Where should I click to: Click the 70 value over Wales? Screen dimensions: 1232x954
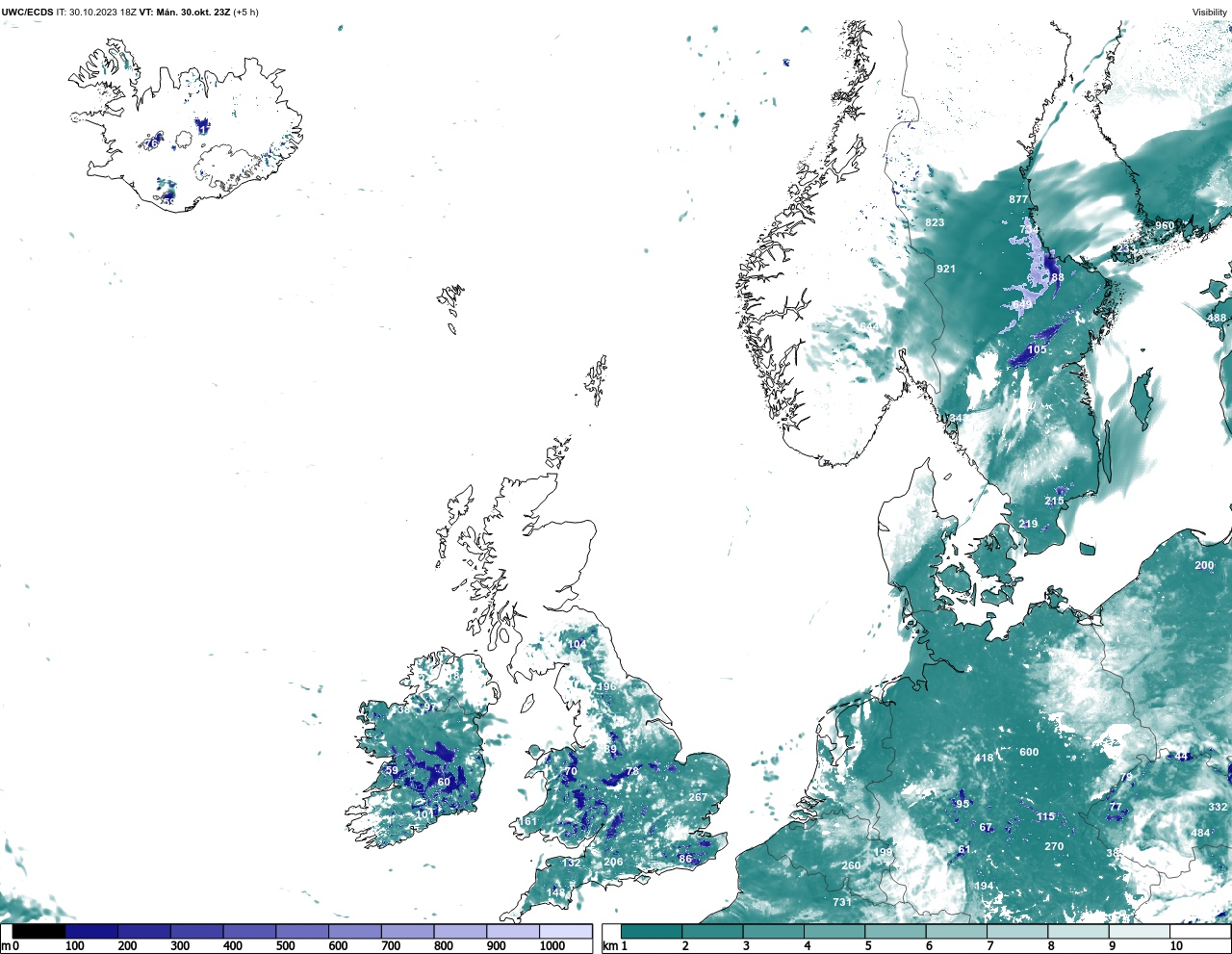571,772
